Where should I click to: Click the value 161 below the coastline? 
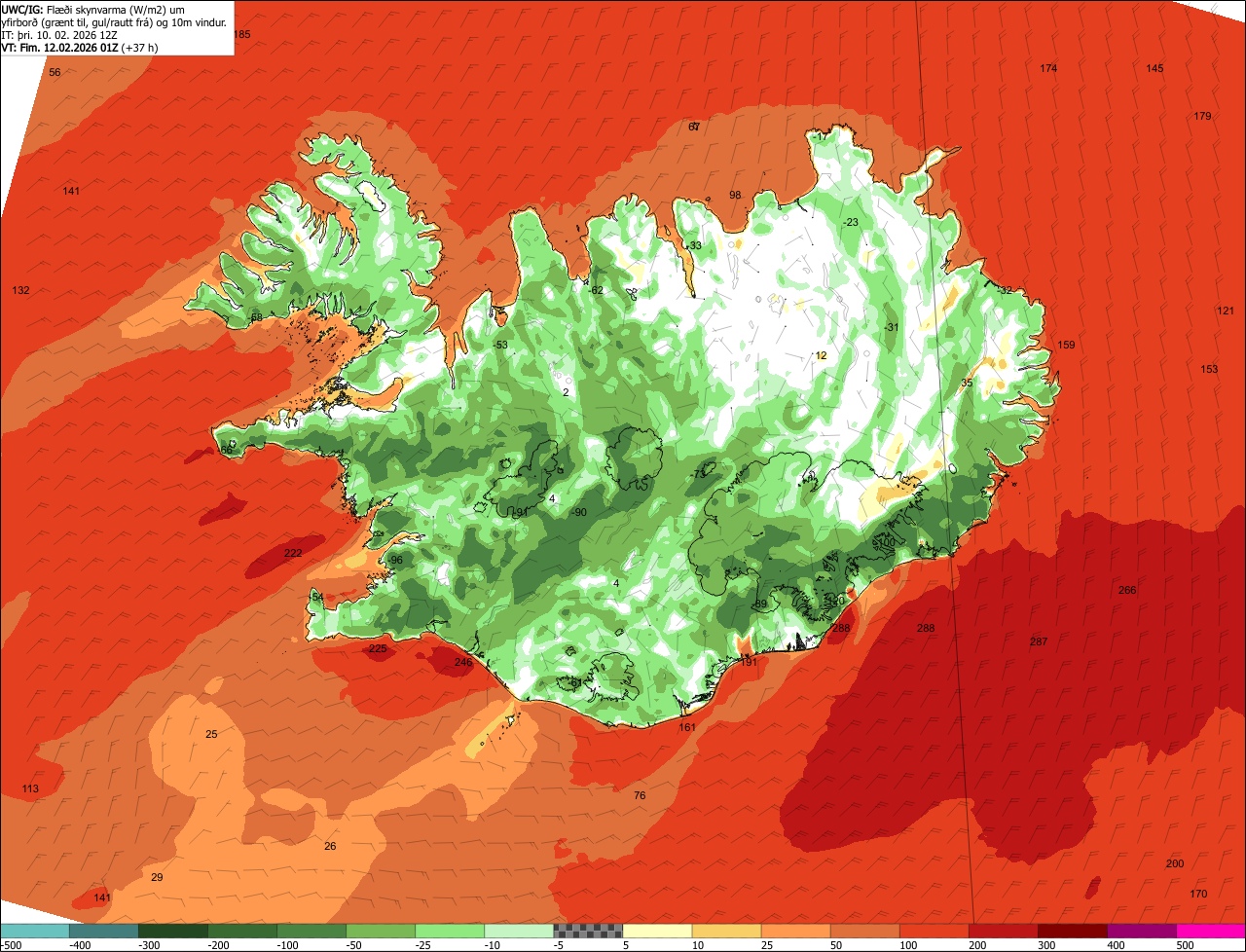687,728
